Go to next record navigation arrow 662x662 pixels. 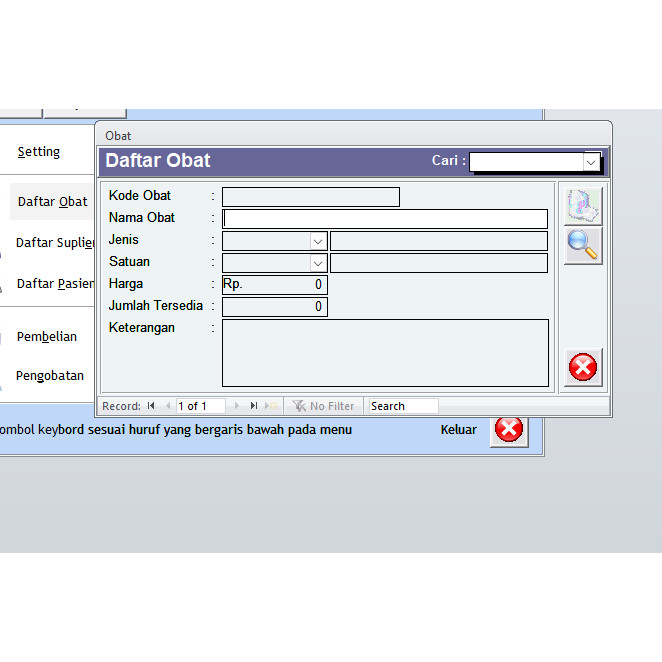coord(236,406)
